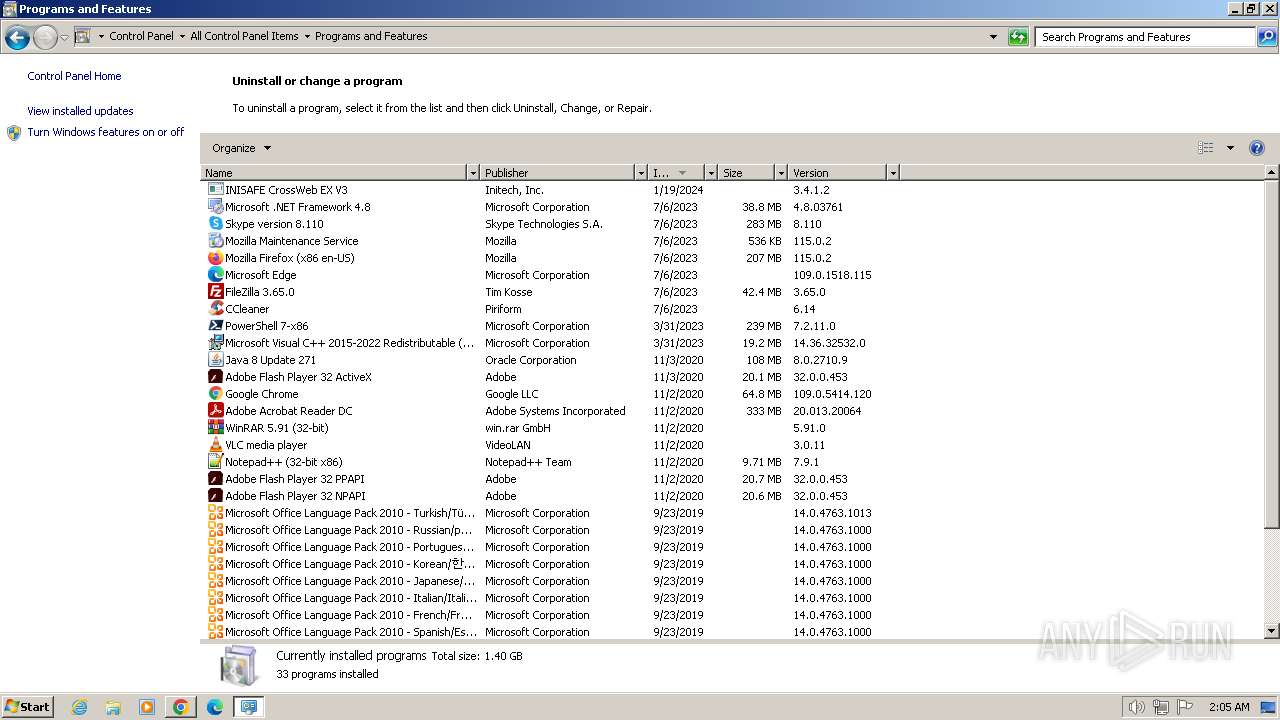Image resolution: width=1280 pixels, height=720 pixels.
Task: Launch Chrome from the taskbar
Action: point(181,707)
